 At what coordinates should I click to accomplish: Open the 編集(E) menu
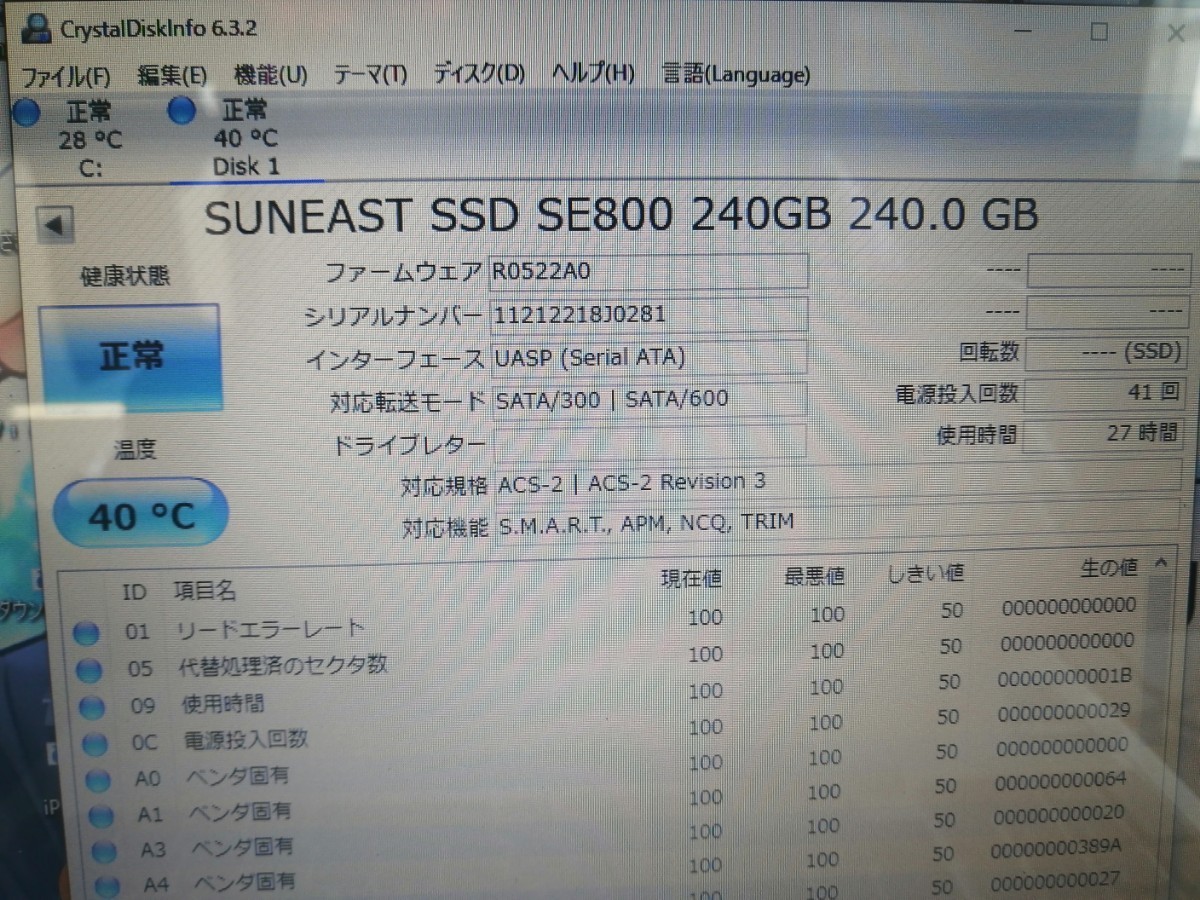click(172, 75)
